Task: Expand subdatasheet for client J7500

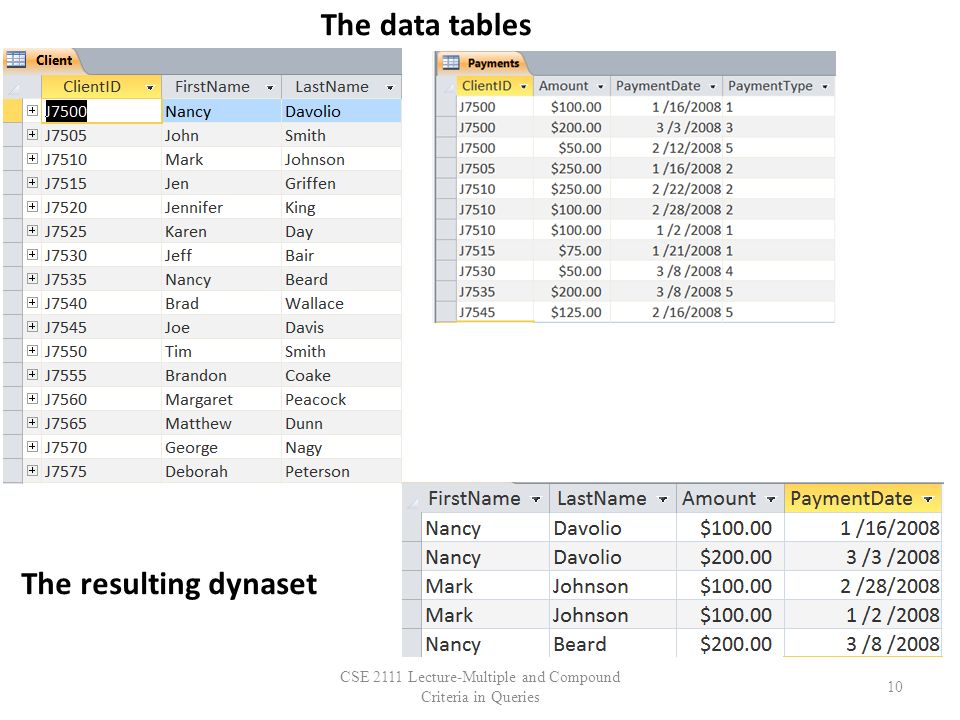Action: (x=32, y=110)
